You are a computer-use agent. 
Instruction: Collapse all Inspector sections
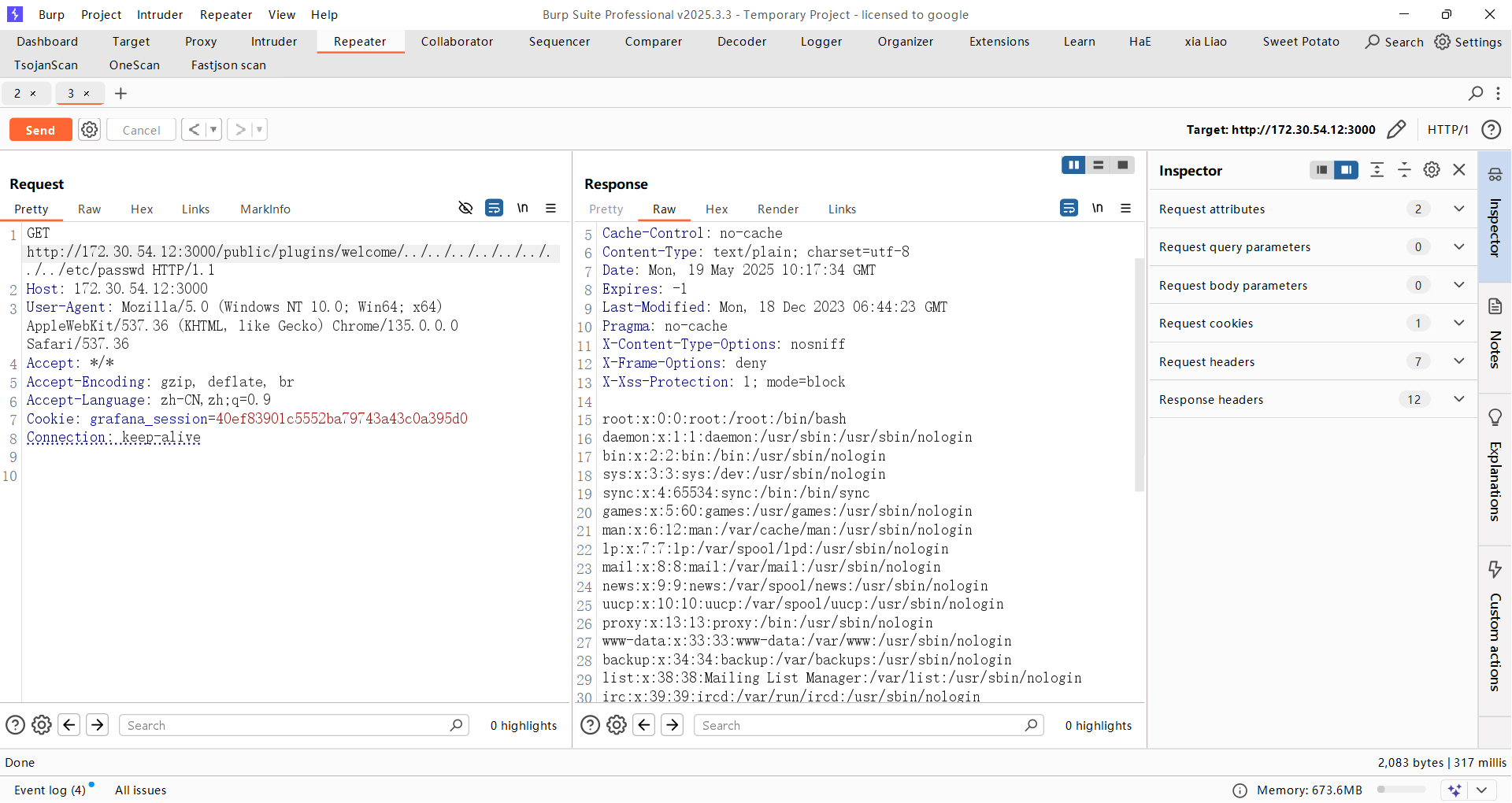(1404, 170)
